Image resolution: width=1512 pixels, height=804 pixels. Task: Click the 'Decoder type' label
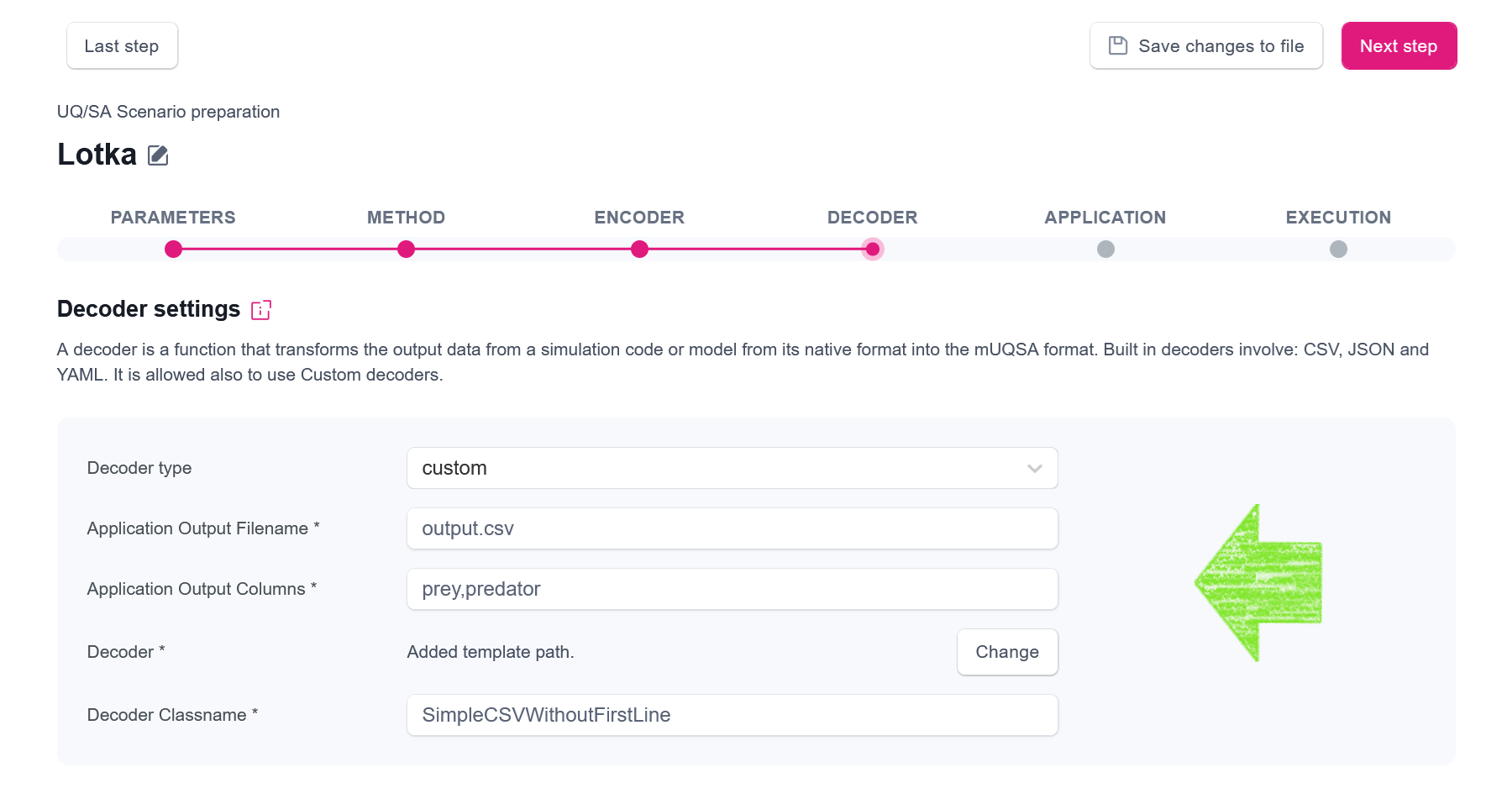pyautogui.click(x=139, y=468)
